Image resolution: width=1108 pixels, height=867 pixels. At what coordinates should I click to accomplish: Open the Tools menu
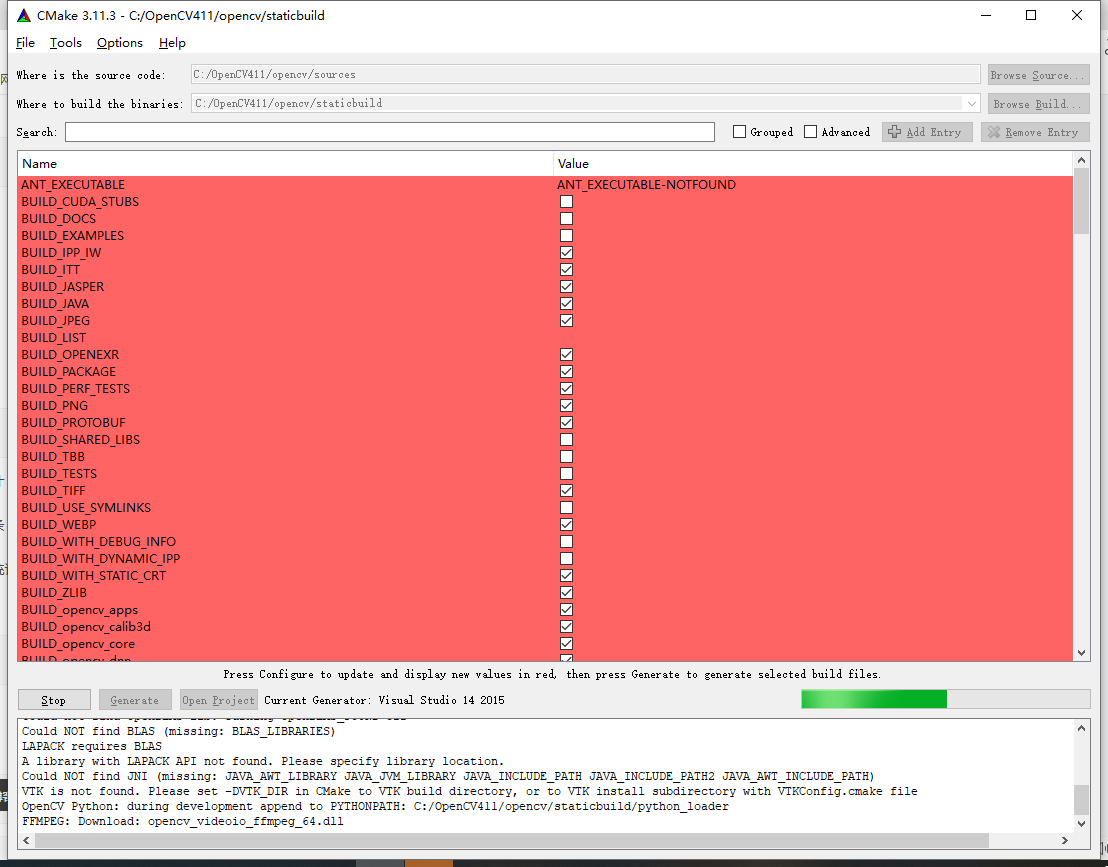65,43
